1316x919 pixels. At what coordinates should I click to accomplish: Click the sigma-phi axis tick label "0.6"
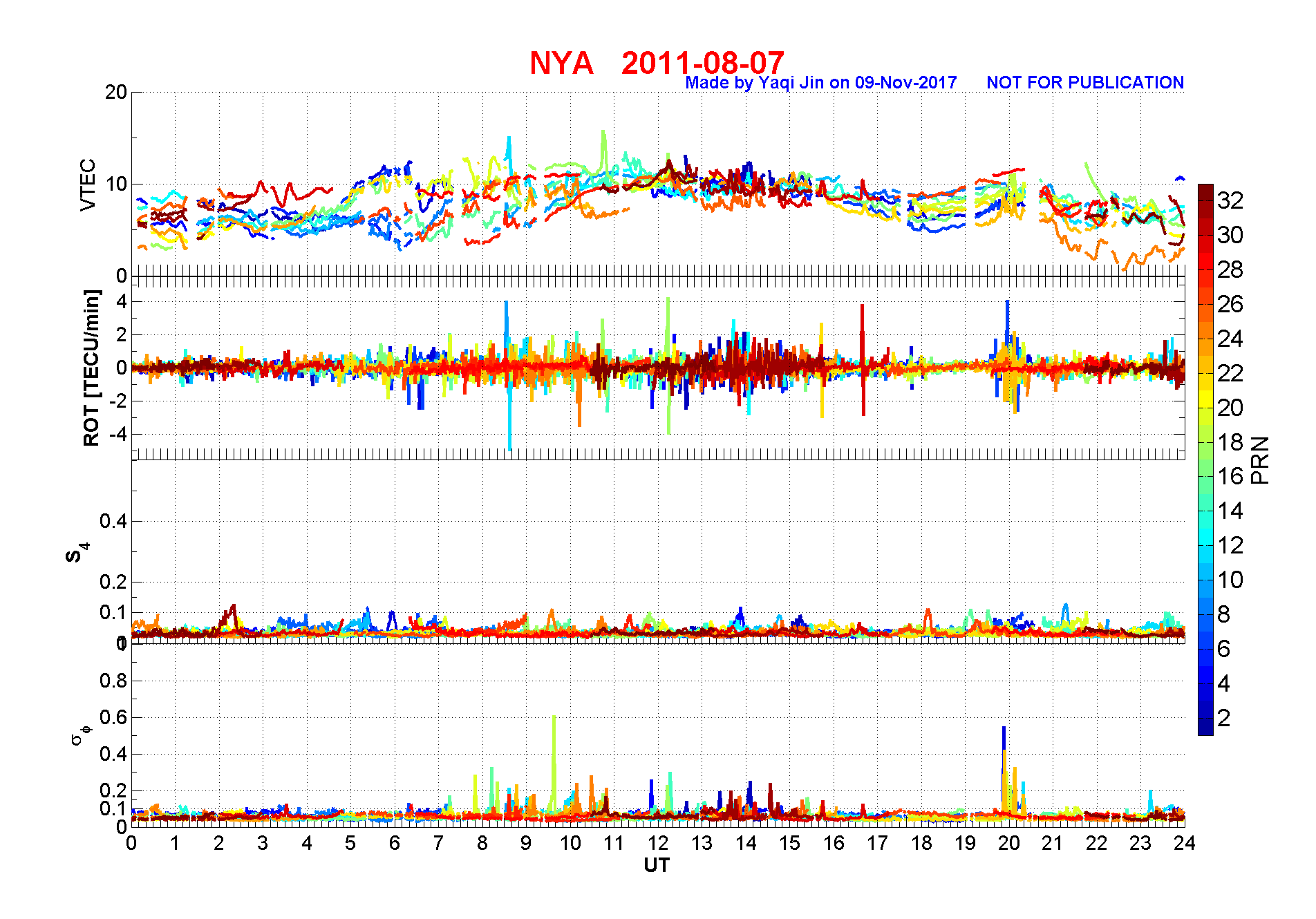pyautogui.click(x=113, y=717)
